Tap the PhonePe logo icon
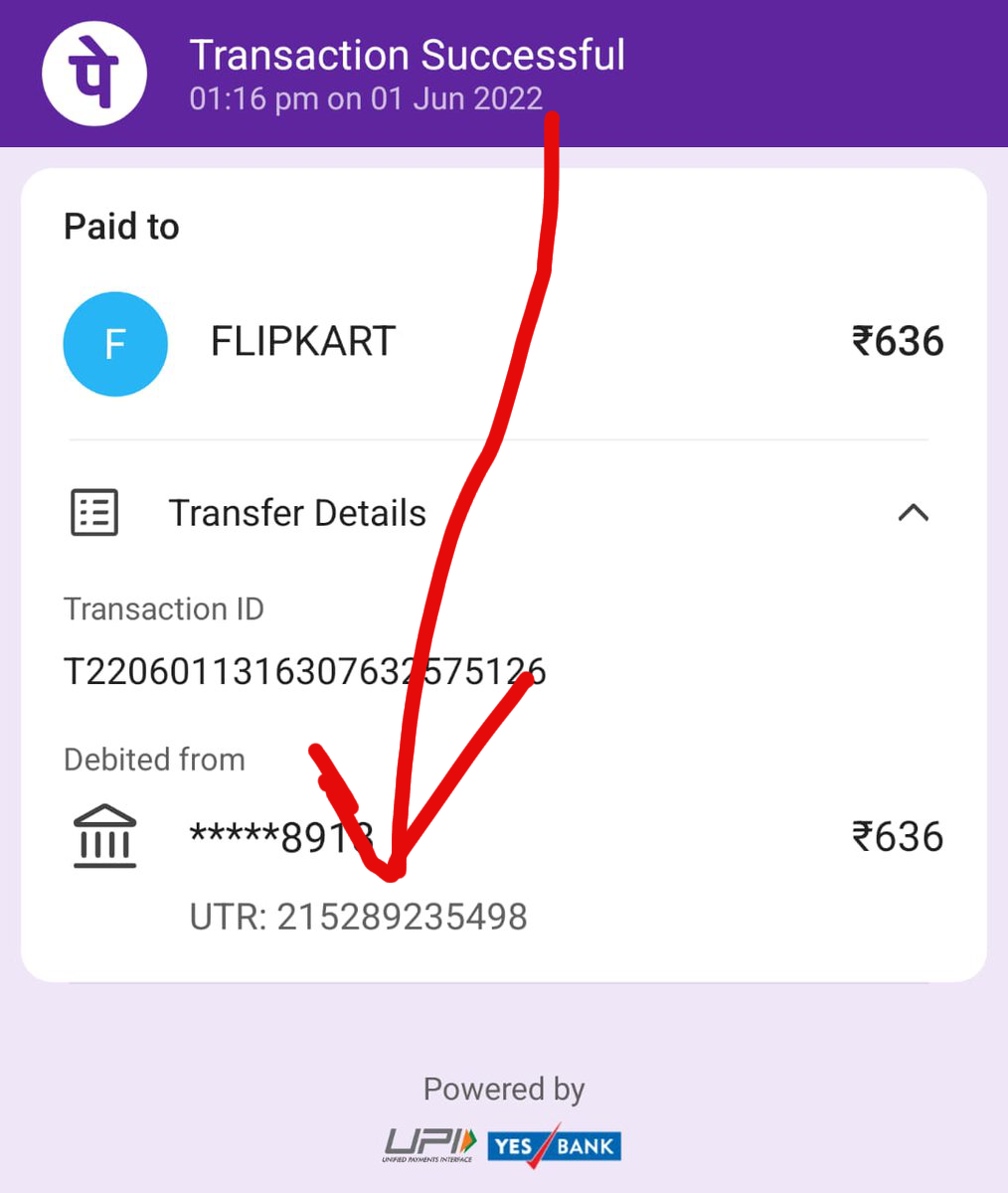1008x1193 pixels. (94, 73)
